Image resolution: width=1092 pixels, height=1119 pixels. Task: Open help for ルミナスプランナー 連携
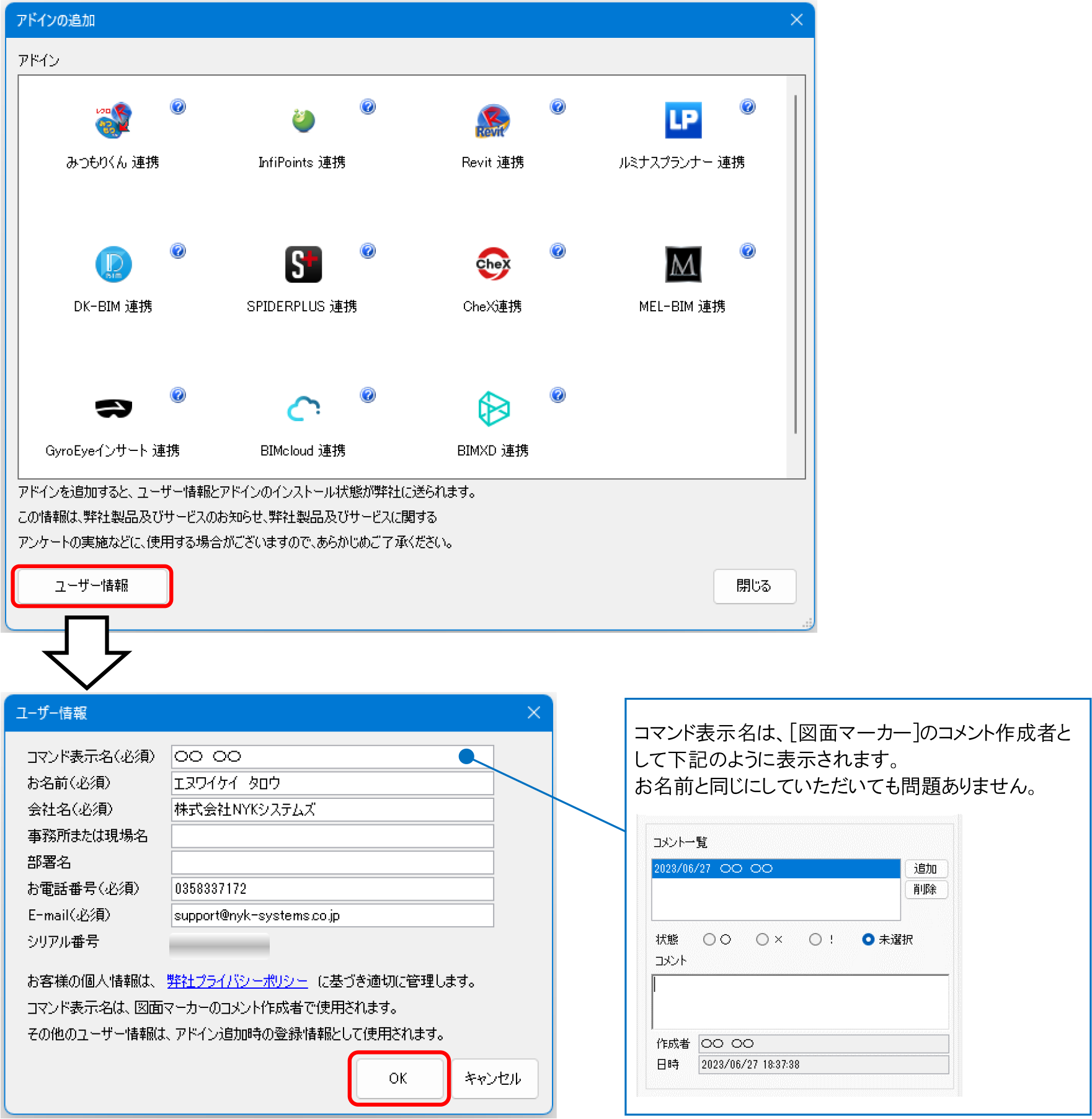click(x=748, y=107)
